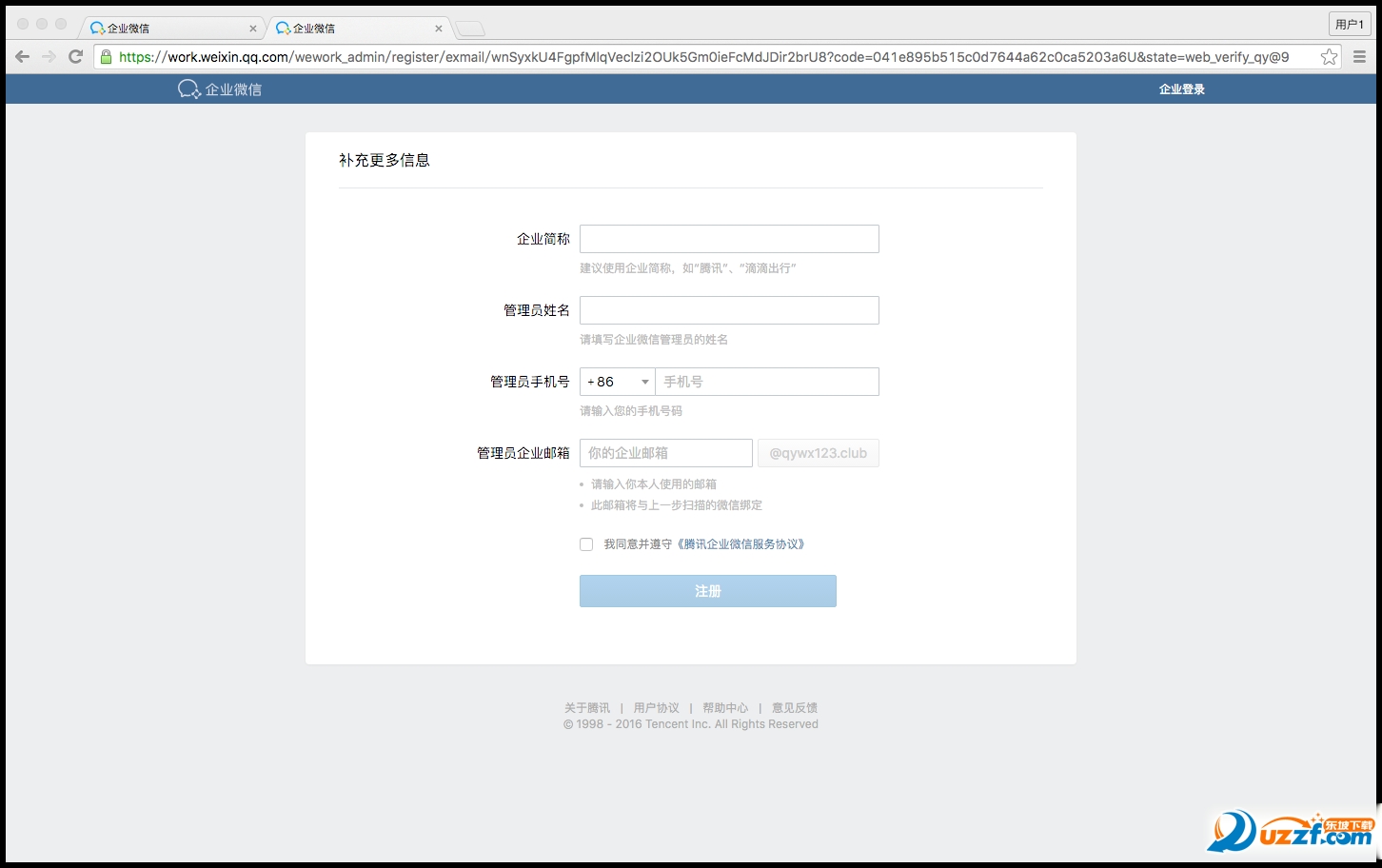The image size is (1382, 868).
Task: Reload the page with the refresh icon
Action: (76, 57)
